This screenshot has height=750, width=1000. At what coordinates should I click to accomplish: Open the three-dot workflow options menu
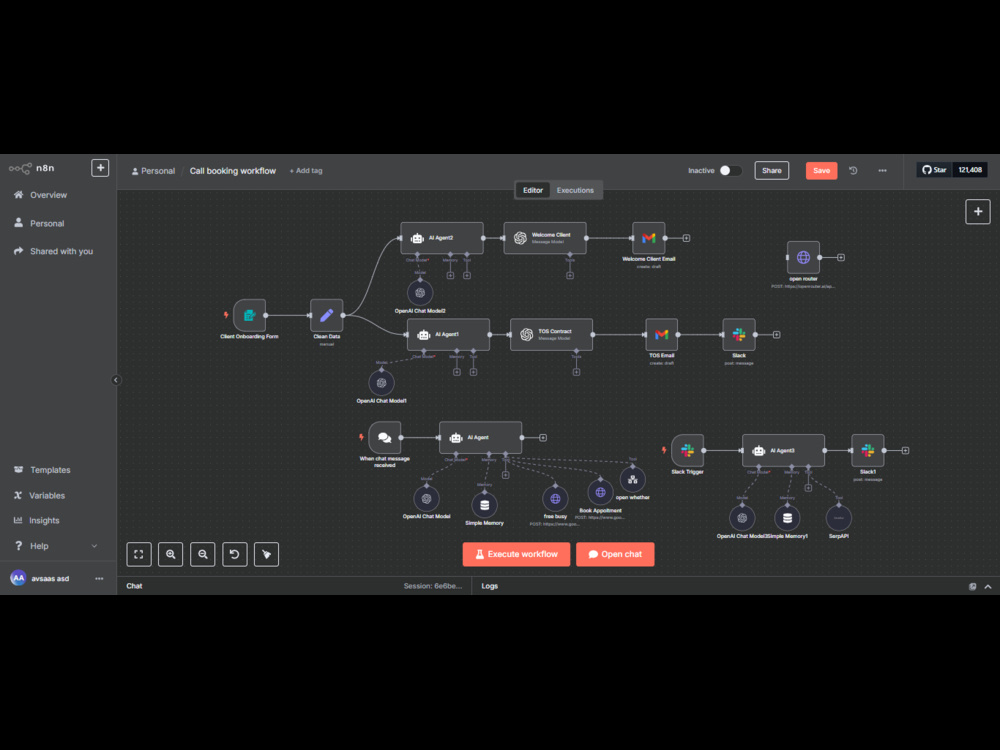coord(883,170)
